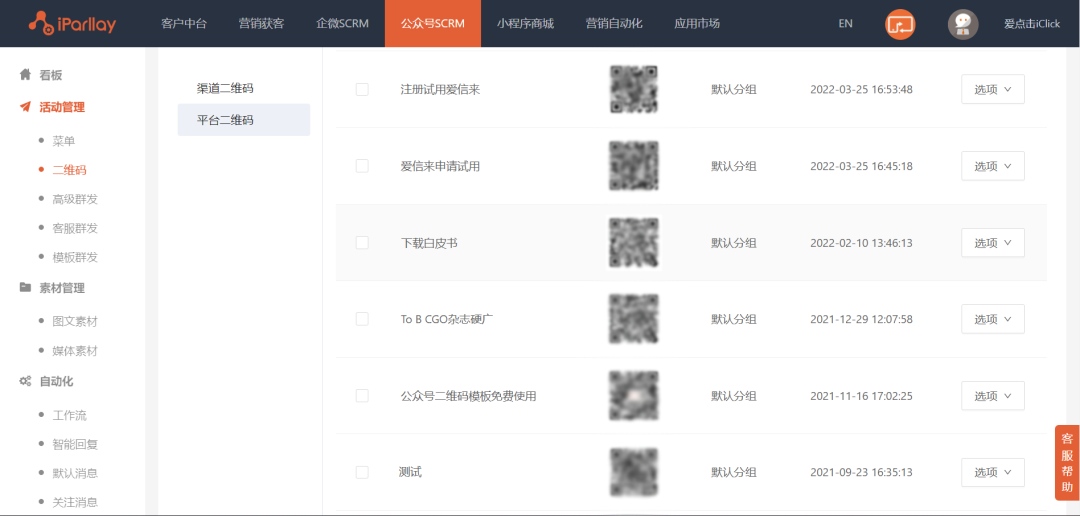Open 模板群发 in the sidebar
Image resolution: width=1080 pixels, height=516 pixels.
[75, 257]
